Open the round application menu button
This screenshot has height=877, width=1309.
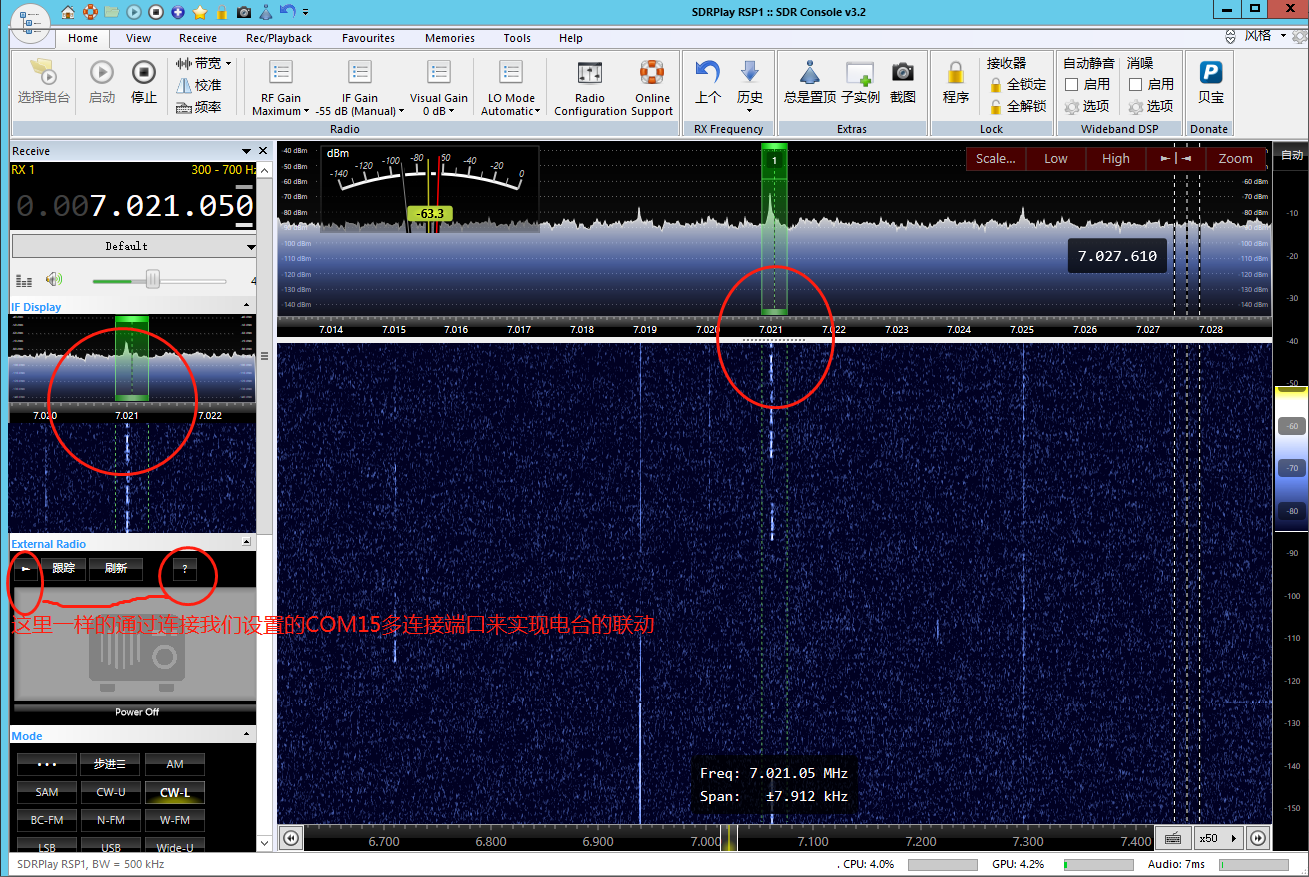31,22
